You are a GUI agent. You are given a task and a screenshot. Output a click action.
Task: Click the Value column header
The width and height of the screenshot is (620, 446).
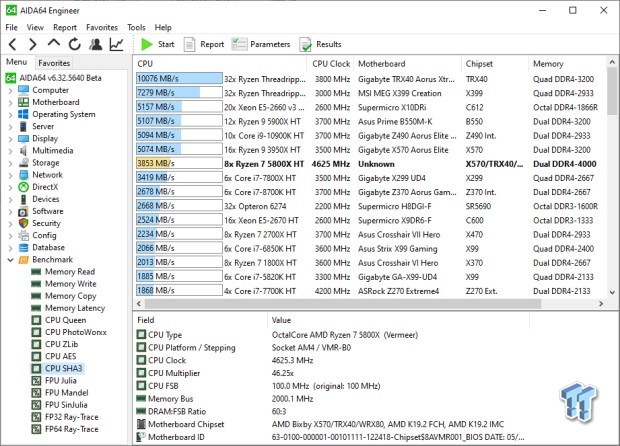[x=398, y=320]
